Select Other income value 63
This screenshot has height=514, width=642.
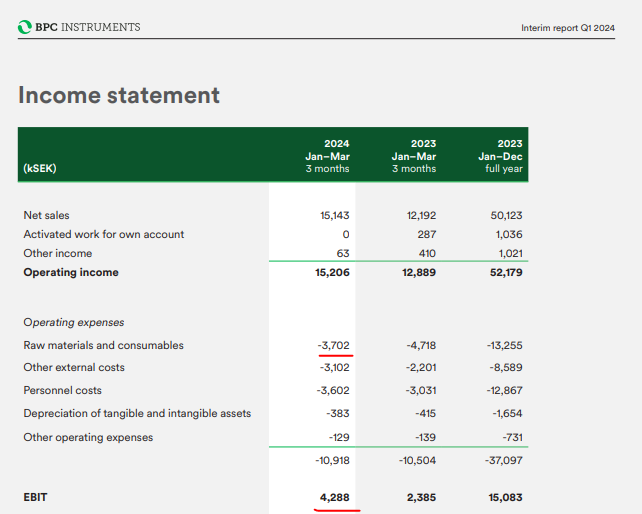(343, 254)
